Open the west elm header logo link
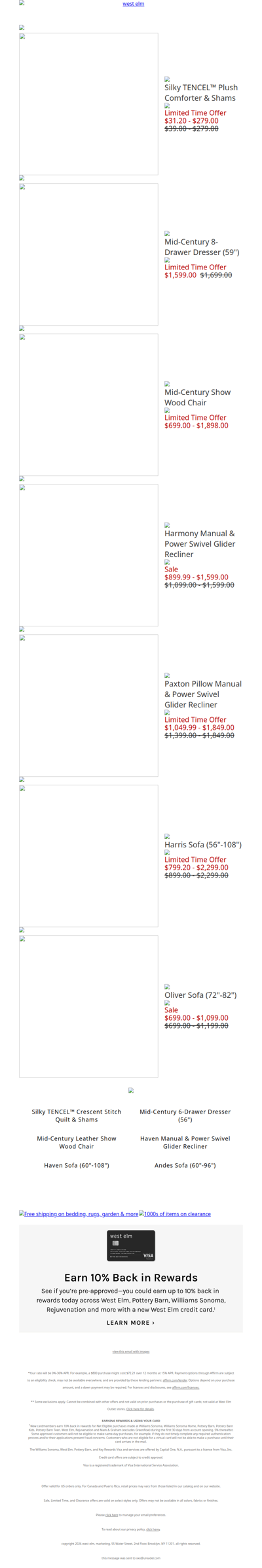 [x=134, y=4]
